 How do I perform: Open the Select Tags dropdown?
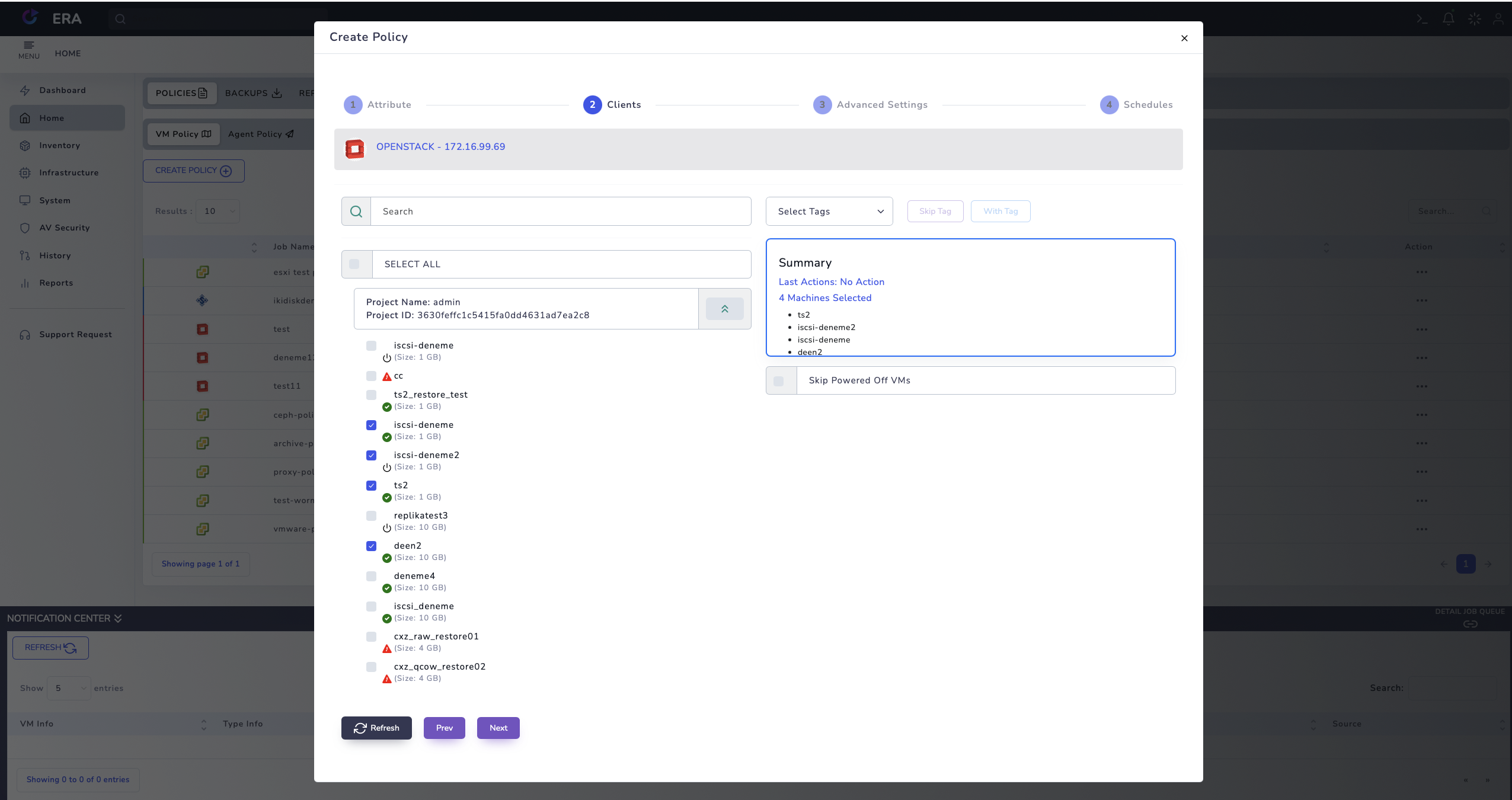tap(828, 211)
